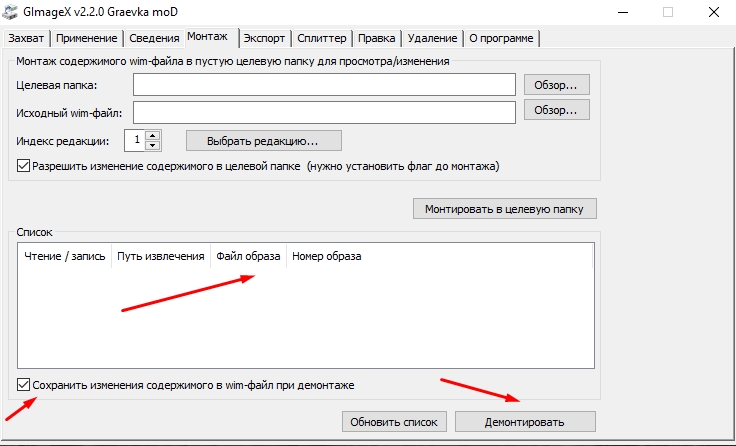Open the Сведения tab

click(154, 38)
